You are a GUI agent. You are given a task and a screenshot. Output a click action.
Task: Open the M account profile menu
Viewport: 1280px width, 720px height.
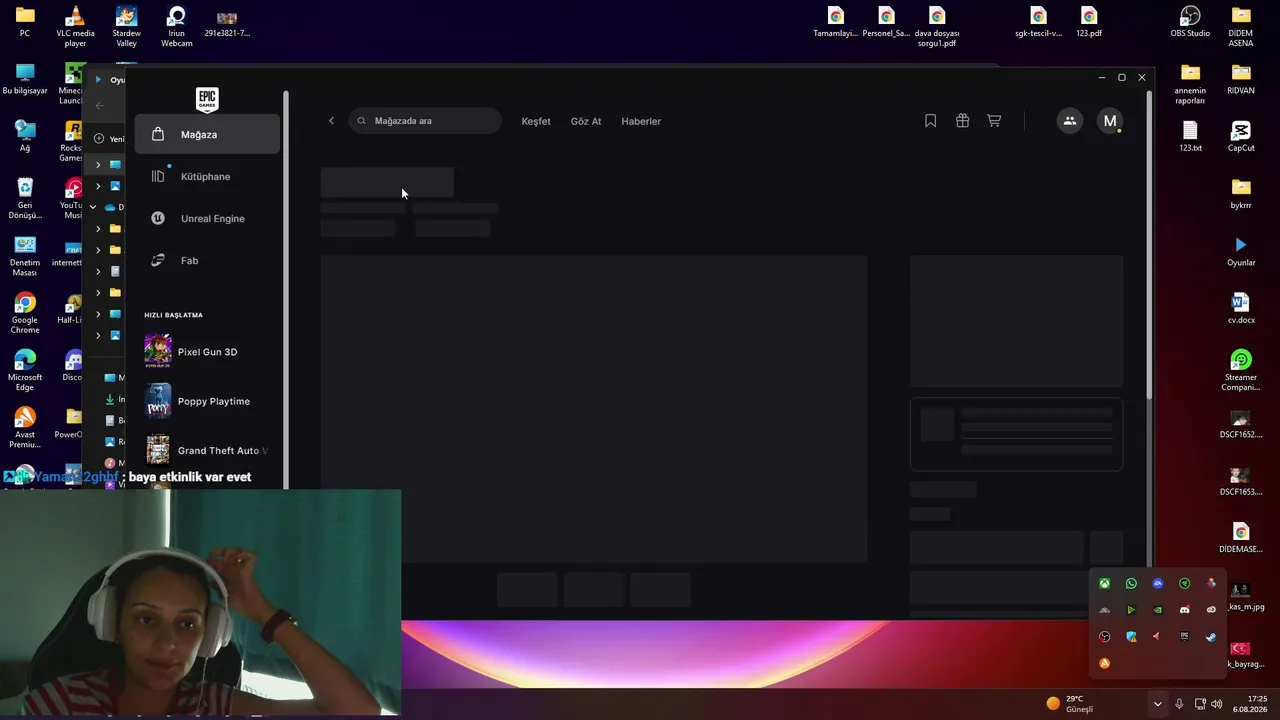[x=1110, y=121]
